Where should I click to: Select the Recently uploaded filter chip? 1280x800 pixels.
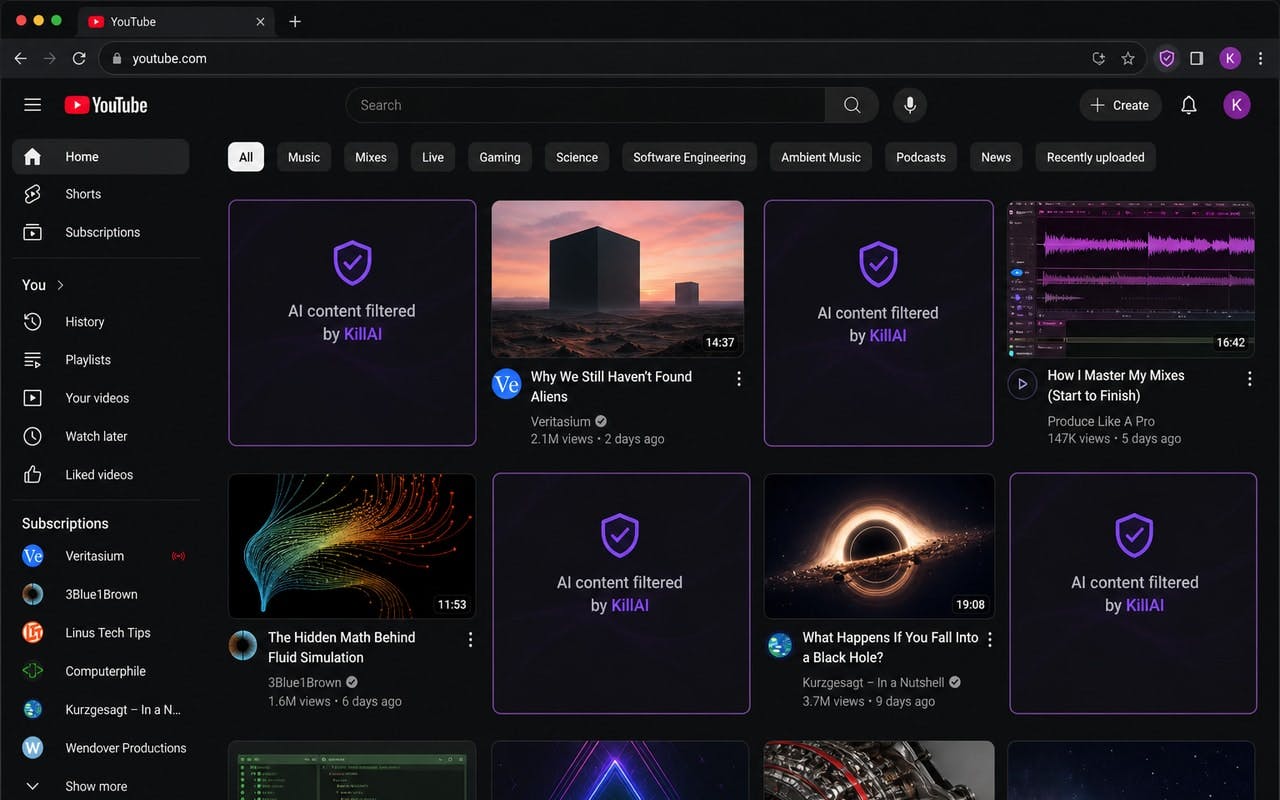[x=1096, y=157]
